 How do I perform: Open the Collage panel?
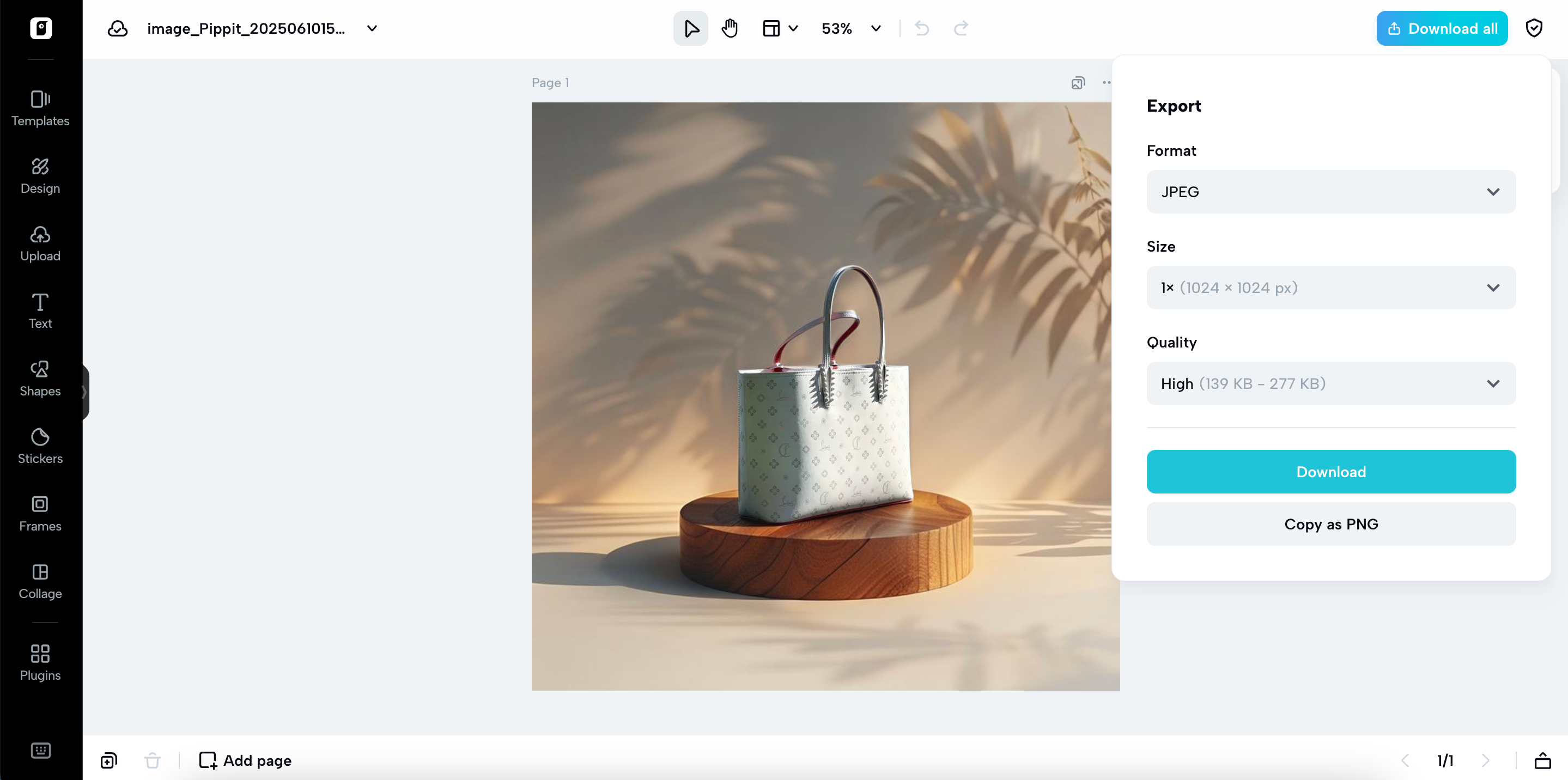[x=40, y=582]
